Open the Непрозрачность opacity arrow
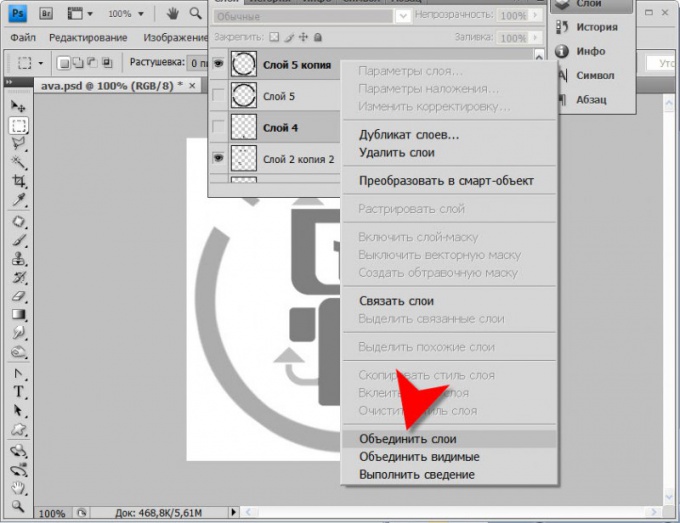The height and width of the screenshot is (523, 680). pyautogui.click(x=536, y=15)
